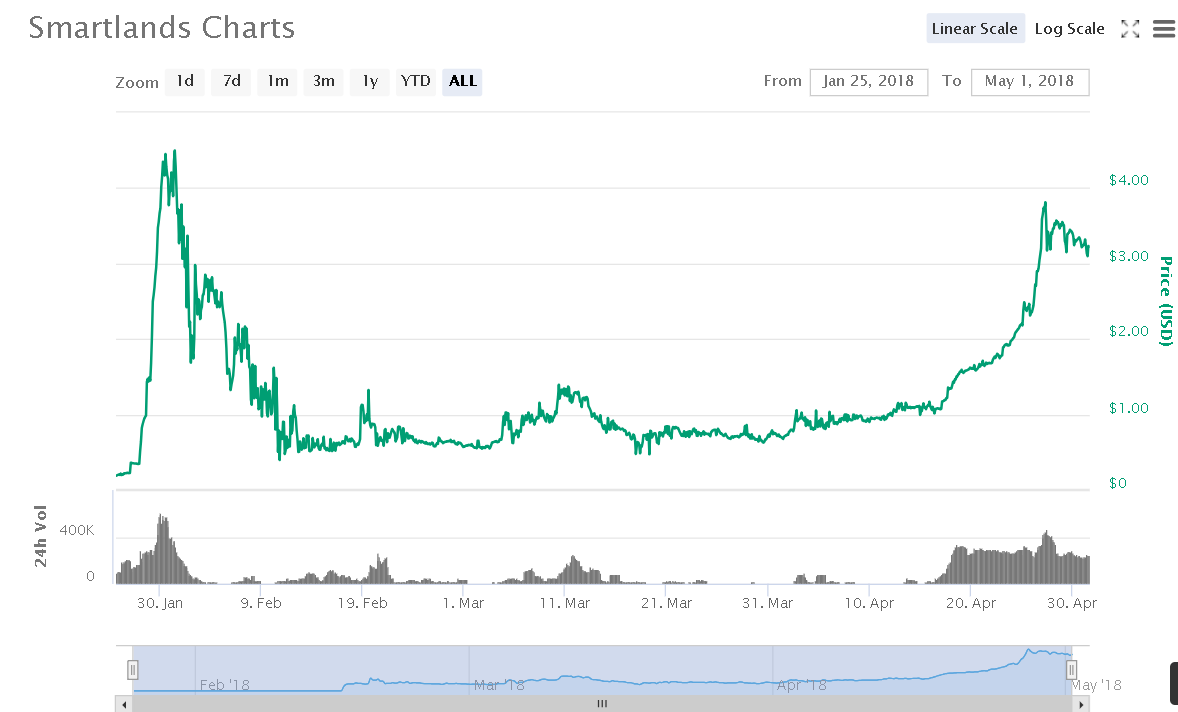This screenshot has height=712, width=1178.
Task: Click the 9. Feb date label
Action: [x=261, y=603]
